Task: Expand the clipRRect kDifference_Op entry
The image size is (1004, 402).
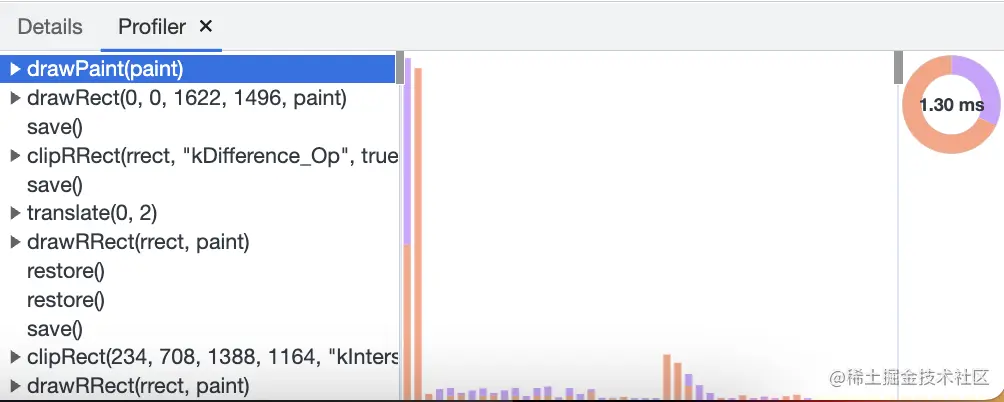Action: pos(16,156)
